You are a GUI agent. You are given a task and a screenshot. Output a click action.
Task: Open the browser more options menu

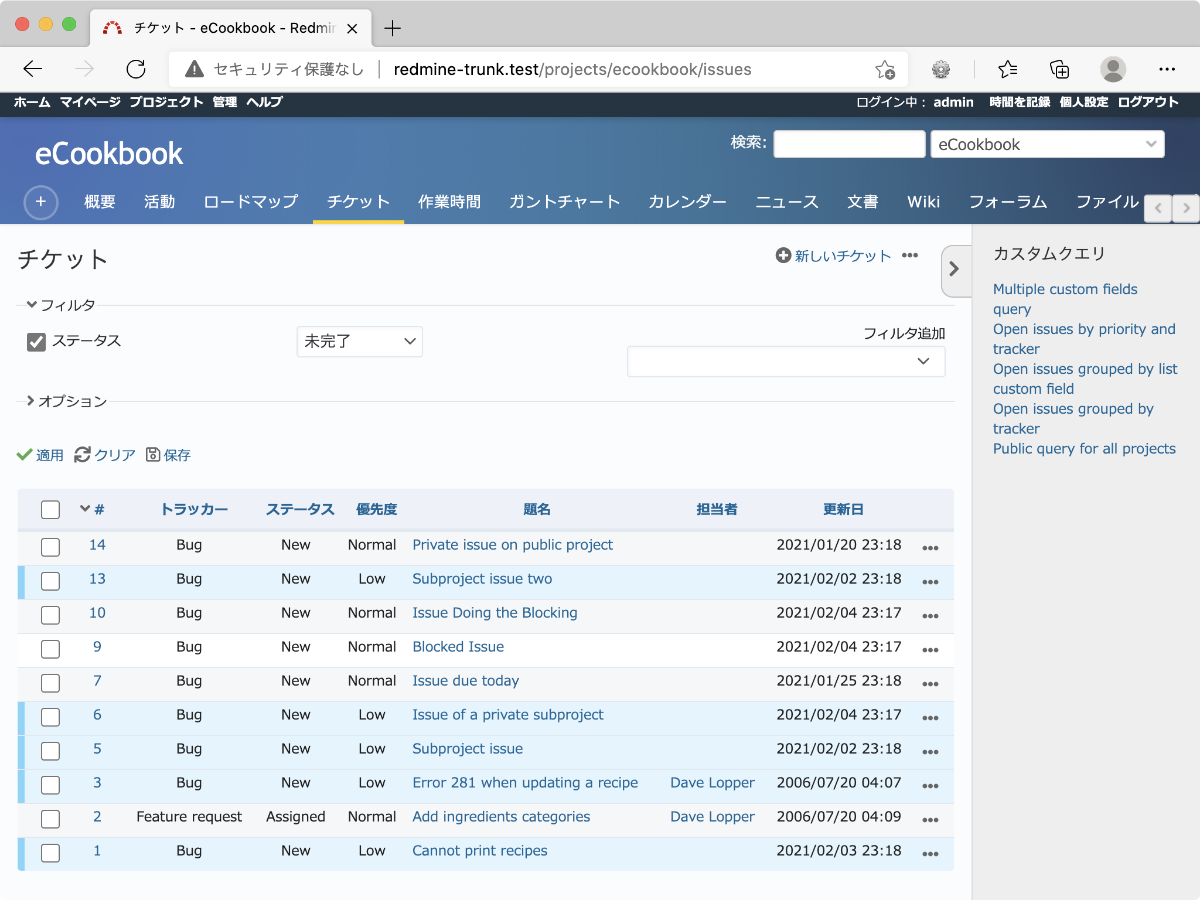[x=1167, y=69]
